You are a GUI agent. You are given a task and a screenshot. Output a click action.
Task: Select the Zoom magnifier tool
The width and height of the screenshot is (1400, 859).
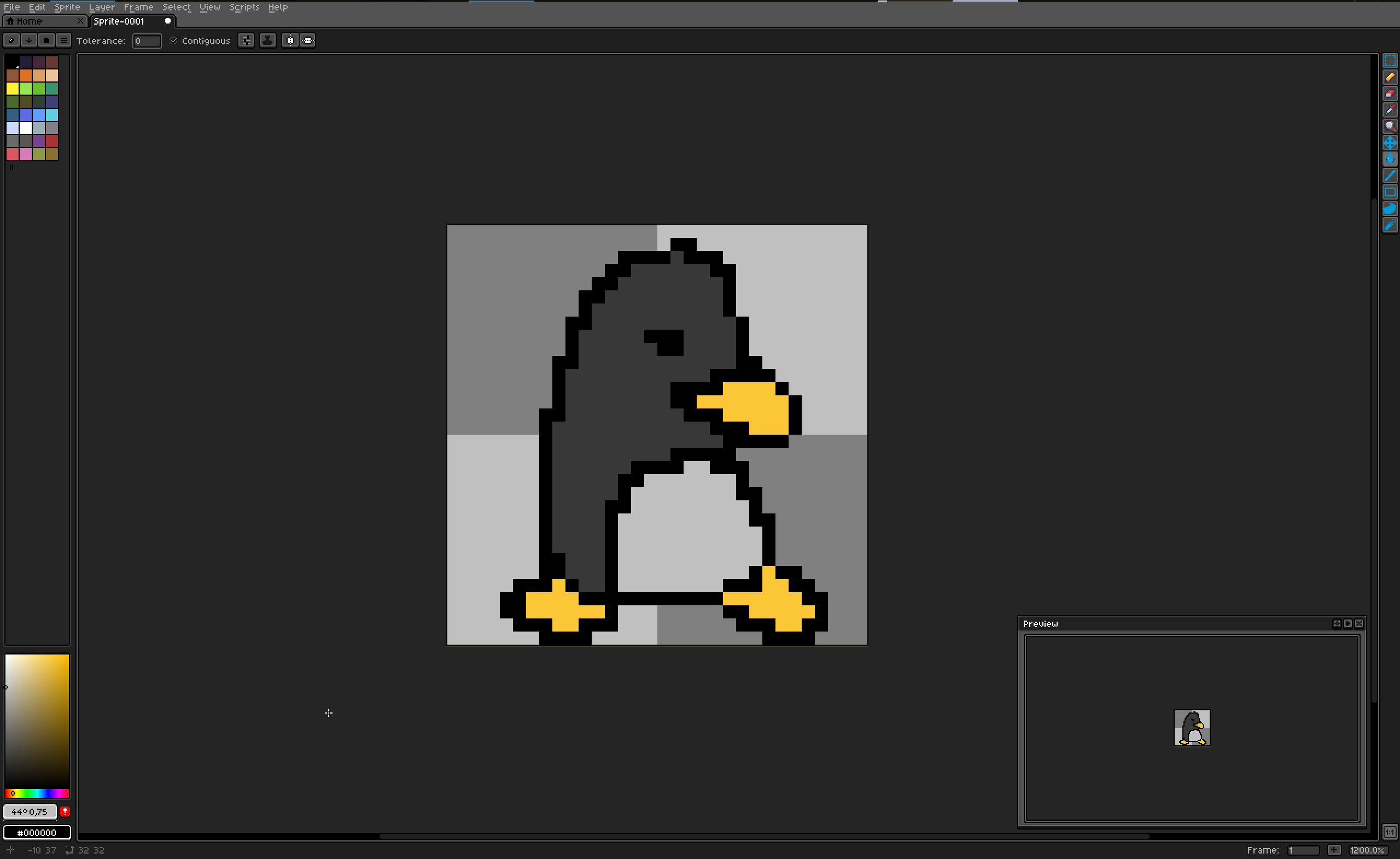pyautogui.click(x=1390, y=126)
